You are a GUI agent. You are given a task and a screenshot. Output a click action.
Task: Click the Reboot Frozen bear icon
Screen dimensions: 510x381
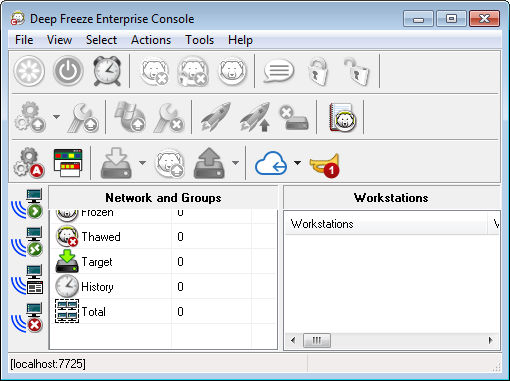point(232,71)
